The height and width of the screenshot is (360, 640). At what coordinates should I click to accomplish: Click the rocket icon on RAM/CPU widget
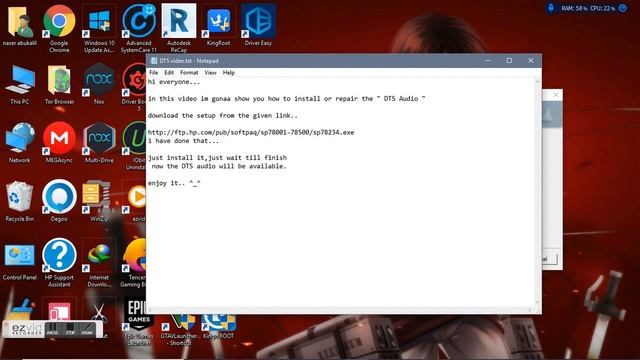(551, 8)
